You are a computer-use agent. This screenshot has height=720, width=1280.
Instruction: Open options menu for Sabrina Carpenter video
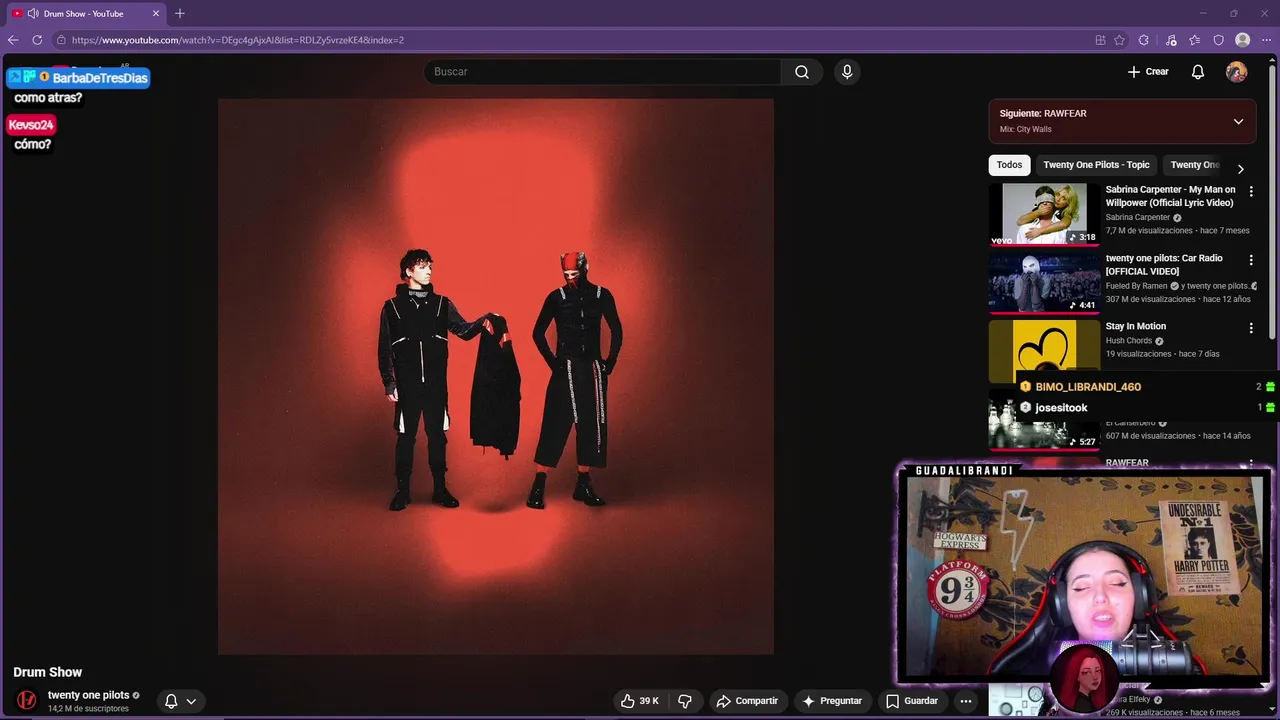coord(1251,191)
